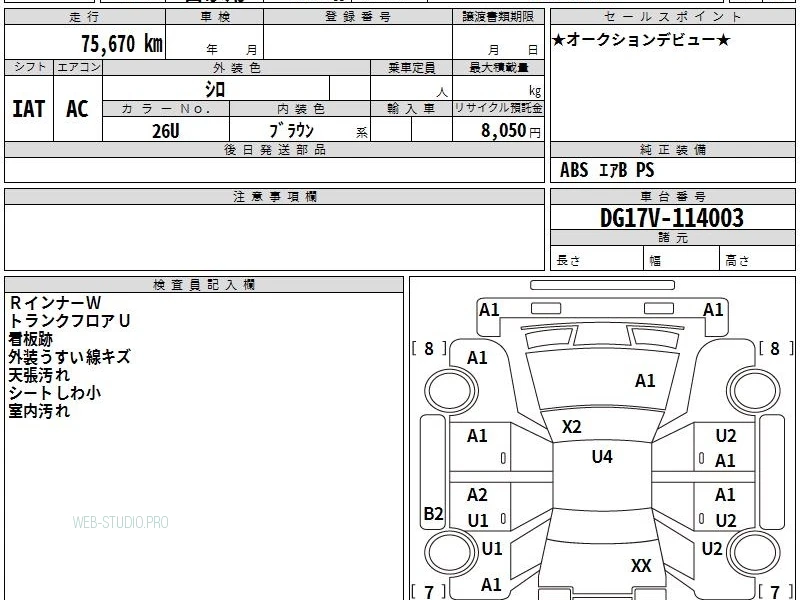
Task: Click the セールスポイント header
Action: pos(672,17)
